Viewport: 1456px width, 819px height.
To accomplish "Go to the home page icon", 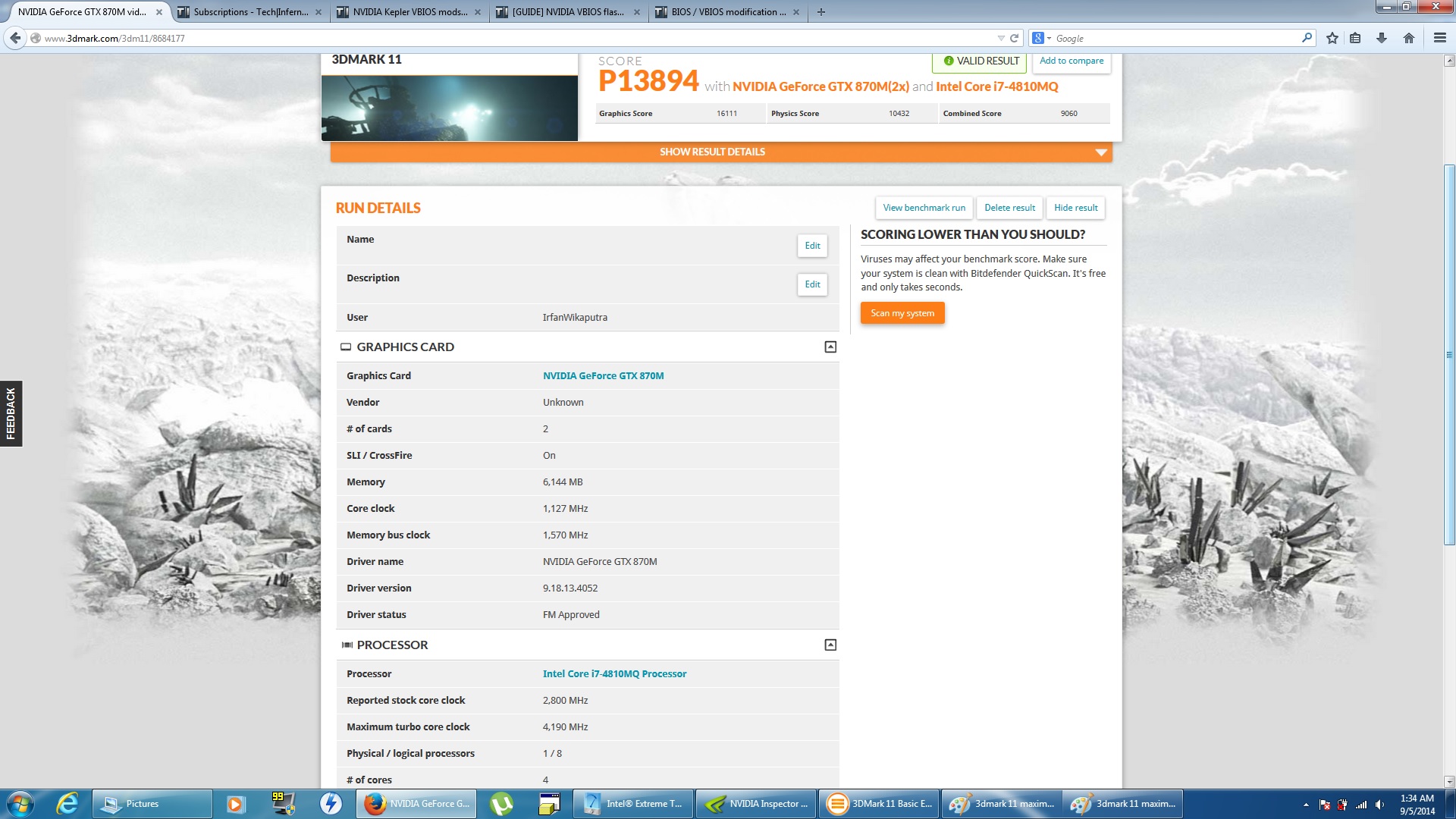I will click(1409, 38).
